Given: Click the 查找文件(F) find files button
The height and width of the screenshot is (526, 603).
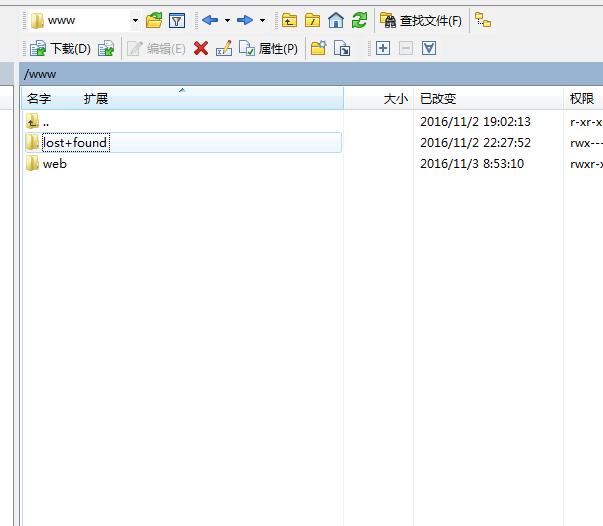Looking at the screenshot, I should click(x=421, y=20).
